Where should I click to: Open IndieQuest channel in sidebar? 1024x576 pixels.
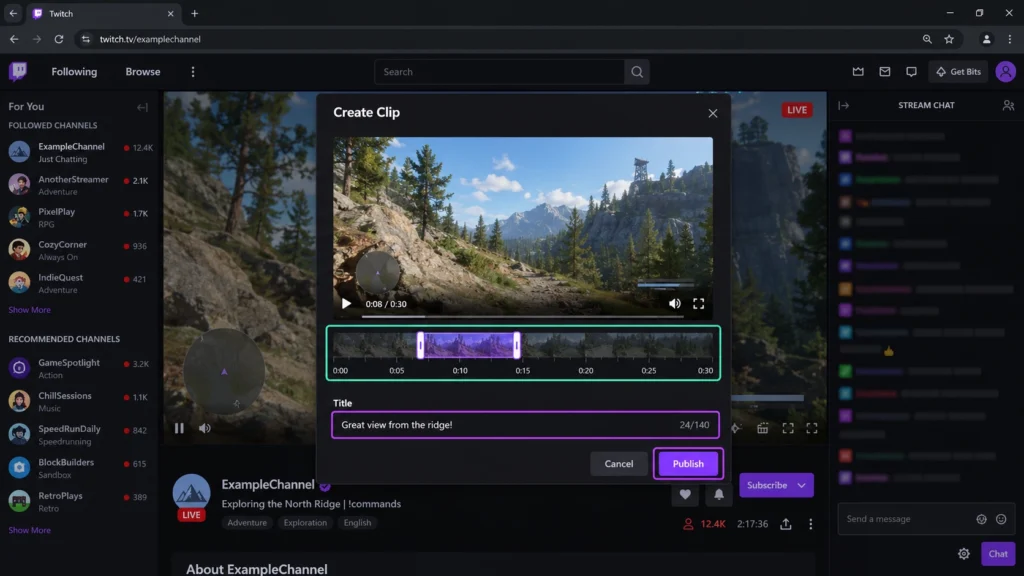(80, 283)
